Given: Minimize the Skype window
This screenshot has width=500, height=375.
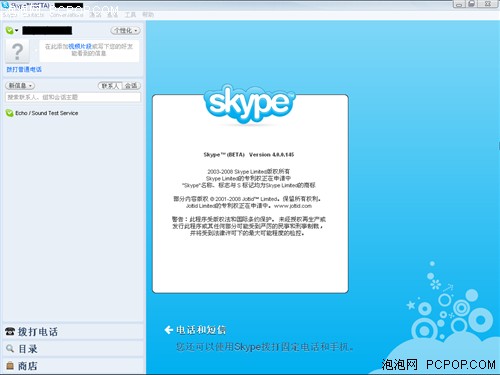Looking at the screenshot, I should click(x=459, y=4).
